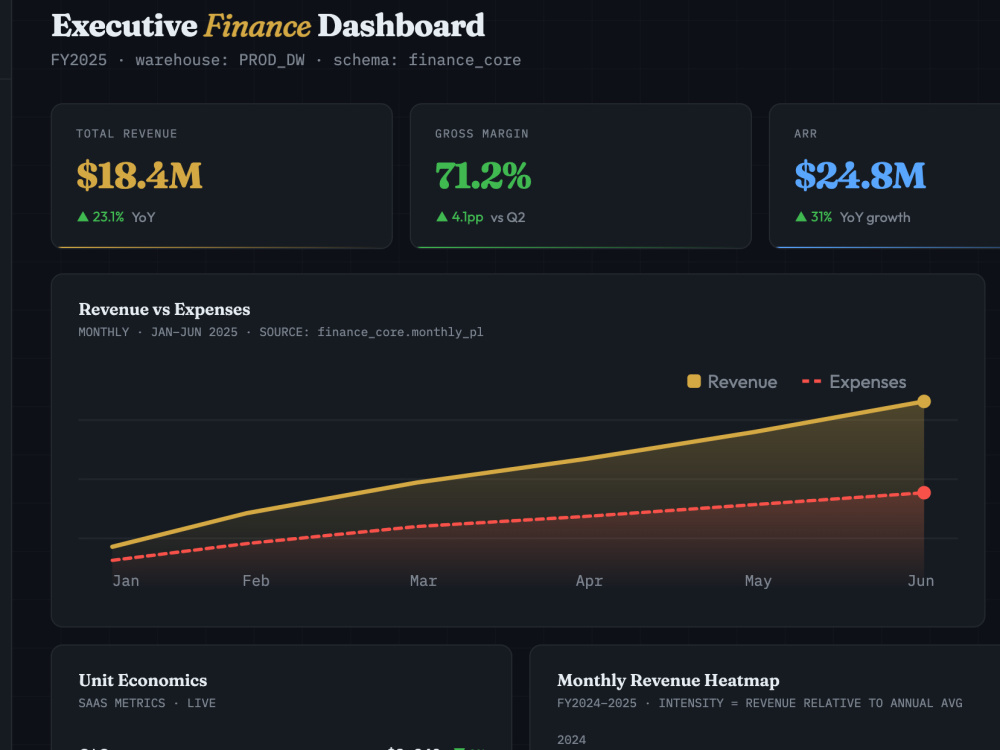Click the Revenue June data point
Viewport: 1000px width, 750px height.
(x=923, y=401)
